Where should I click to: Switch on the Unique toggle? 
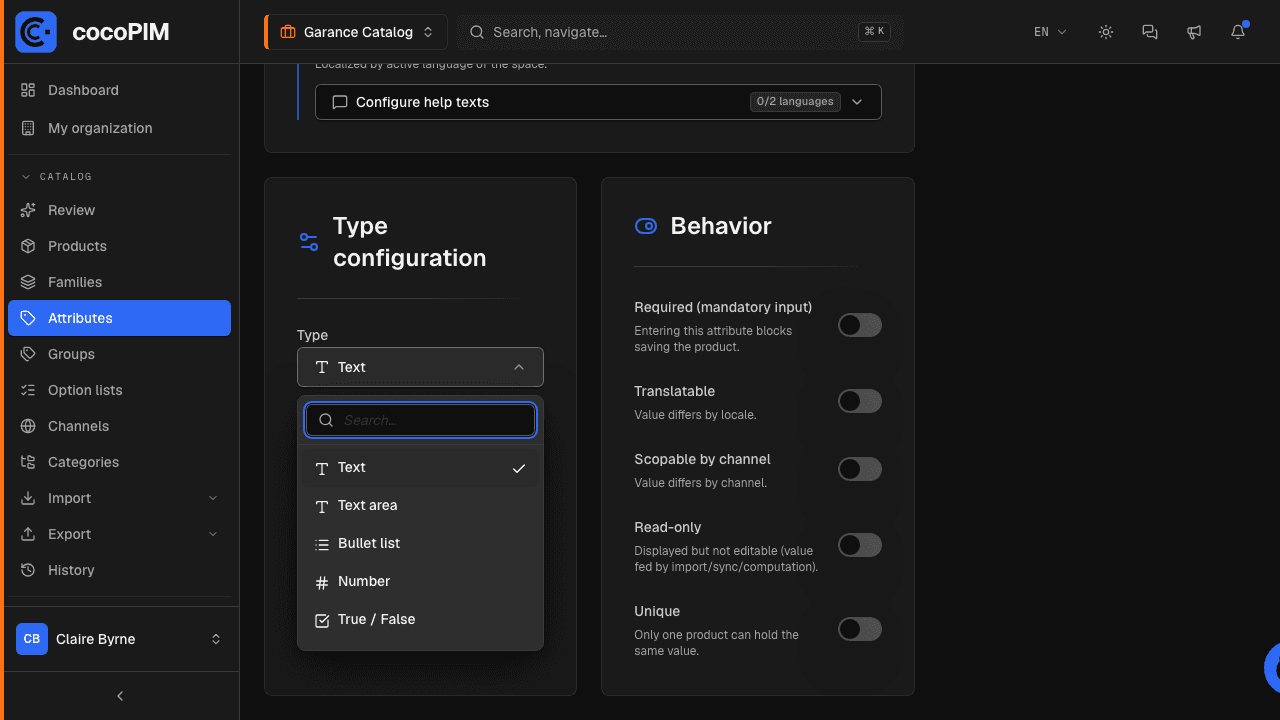[860, 629]
